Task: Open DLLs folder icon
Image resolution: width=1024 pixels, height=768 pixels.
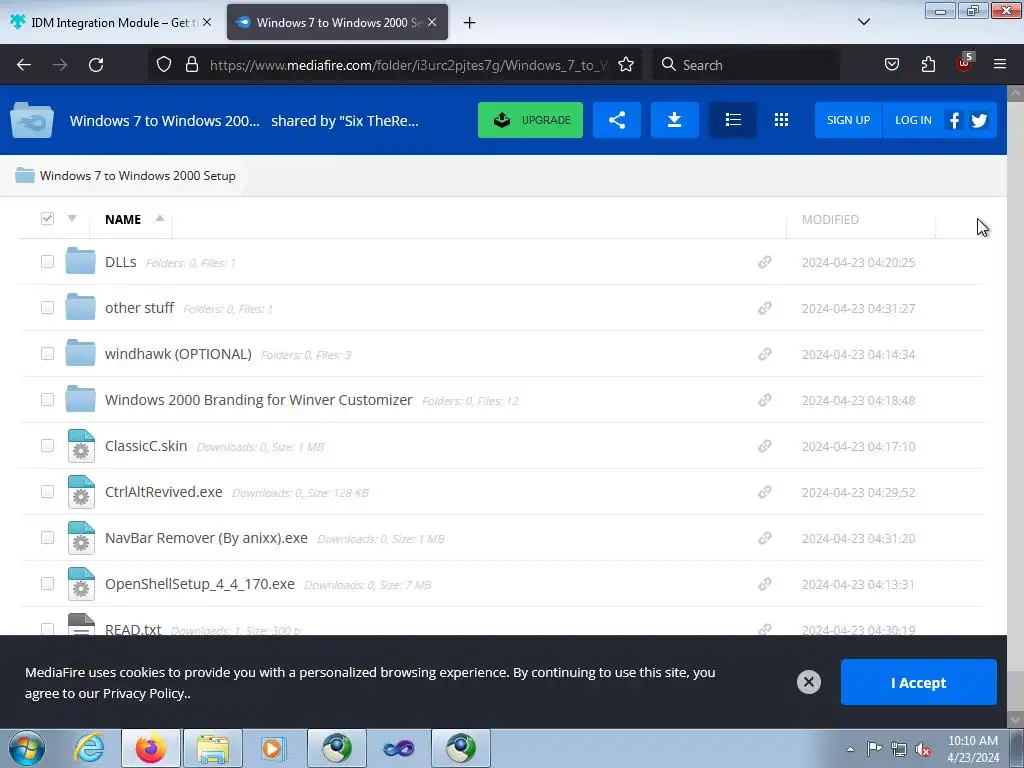Action: (80, 261)
